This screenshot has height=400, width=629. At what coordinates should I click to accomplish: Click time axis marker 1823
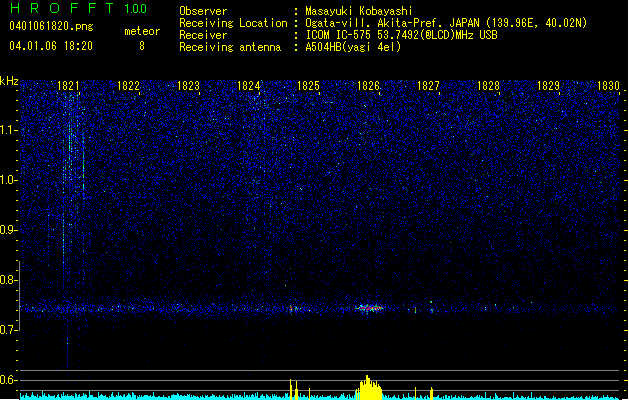pyautogui.click(x=188, y=86)
